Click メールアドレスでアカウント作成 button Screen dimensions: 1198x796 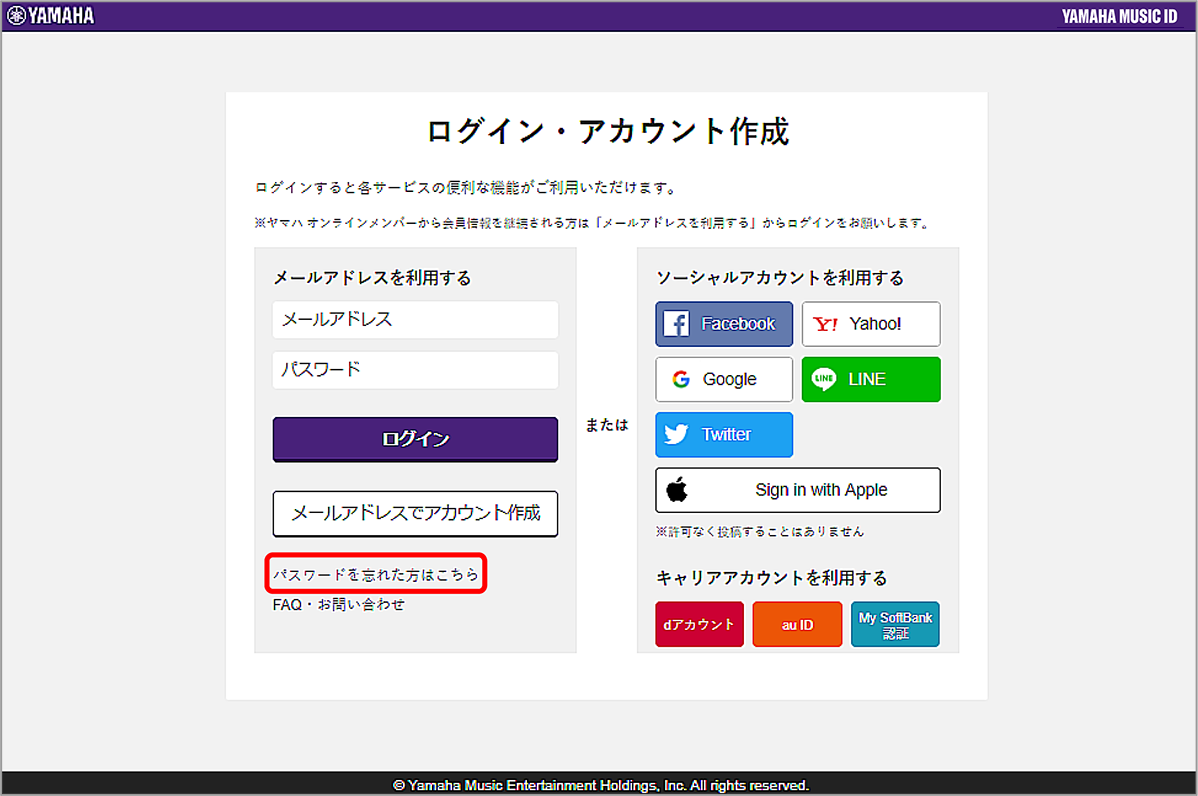[415, 514]
